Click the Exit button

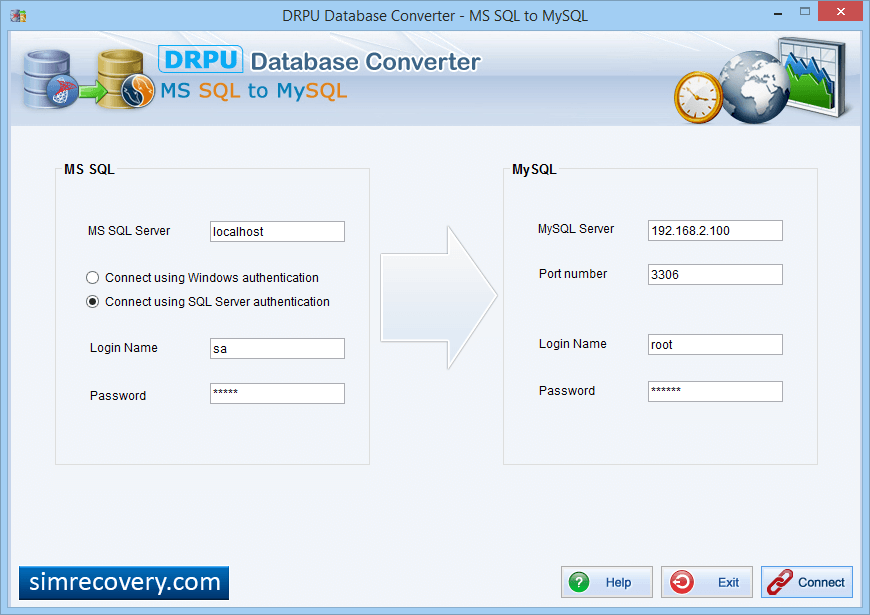pyautogui.click(x=706, y=582)
